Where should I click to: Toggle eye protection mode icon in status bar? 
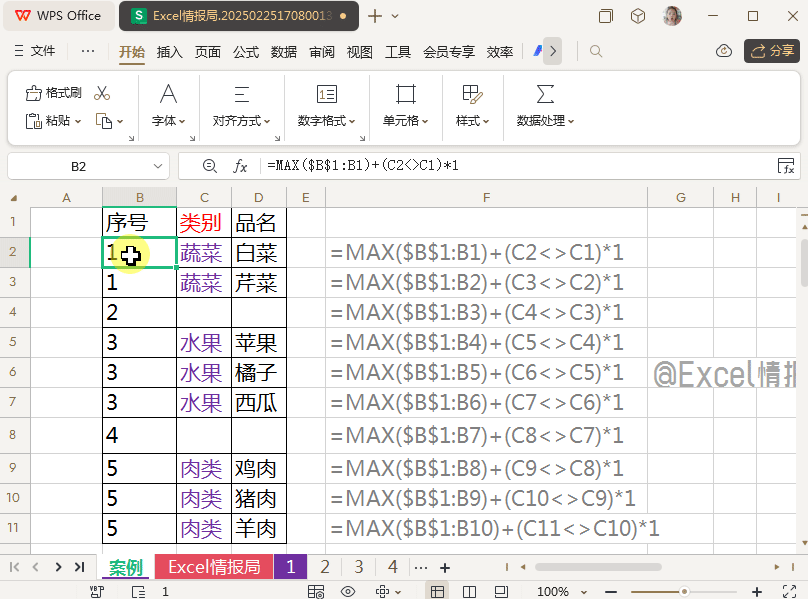[348, 591]
